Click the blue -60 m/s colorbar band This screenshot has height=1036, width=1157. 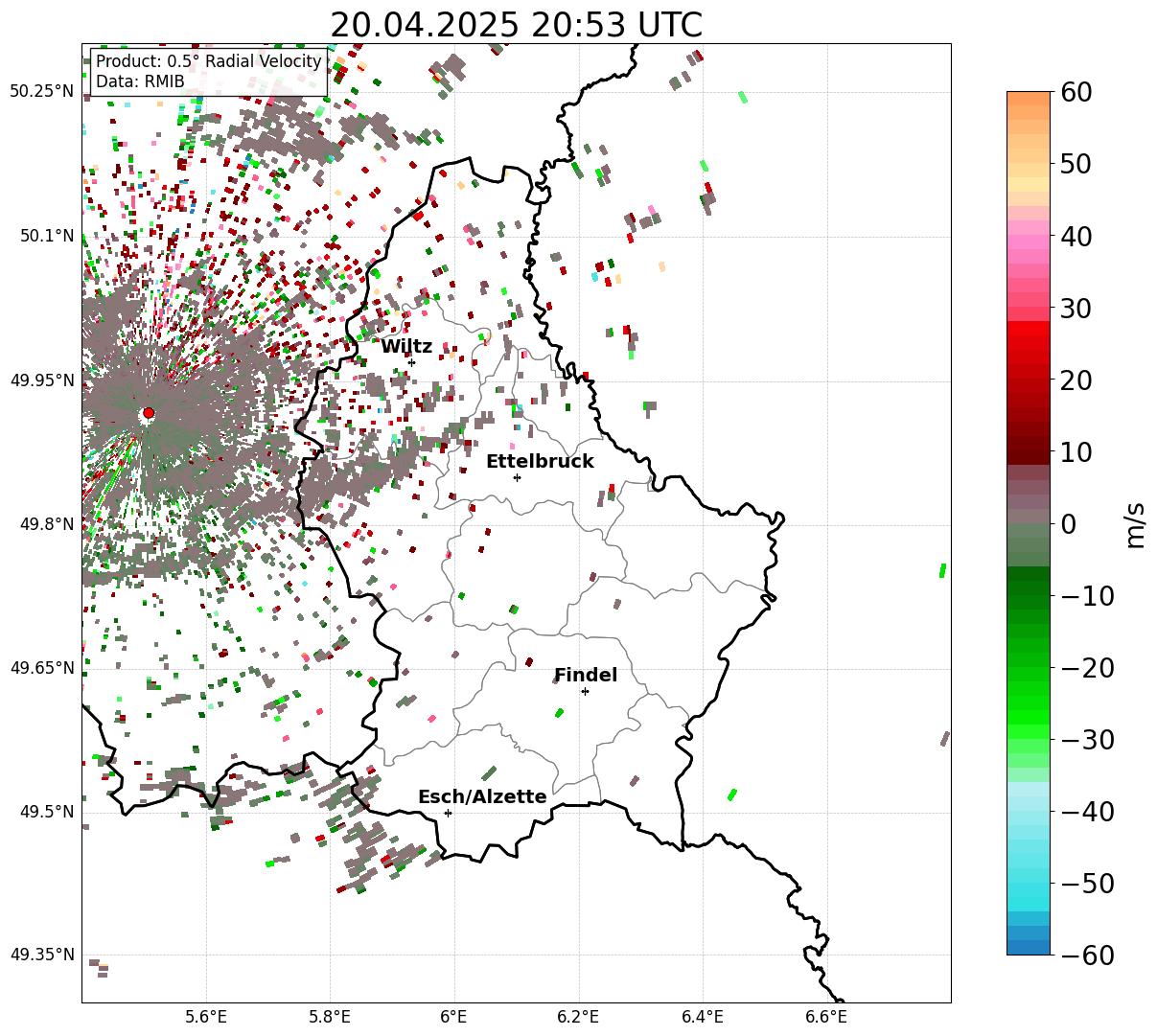pyautogui.click(x=1029, y=948)
